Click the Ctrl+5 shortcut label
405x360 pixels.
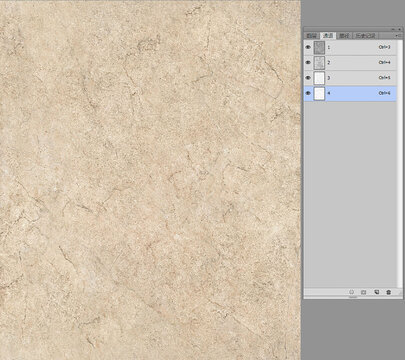[384, 78]
